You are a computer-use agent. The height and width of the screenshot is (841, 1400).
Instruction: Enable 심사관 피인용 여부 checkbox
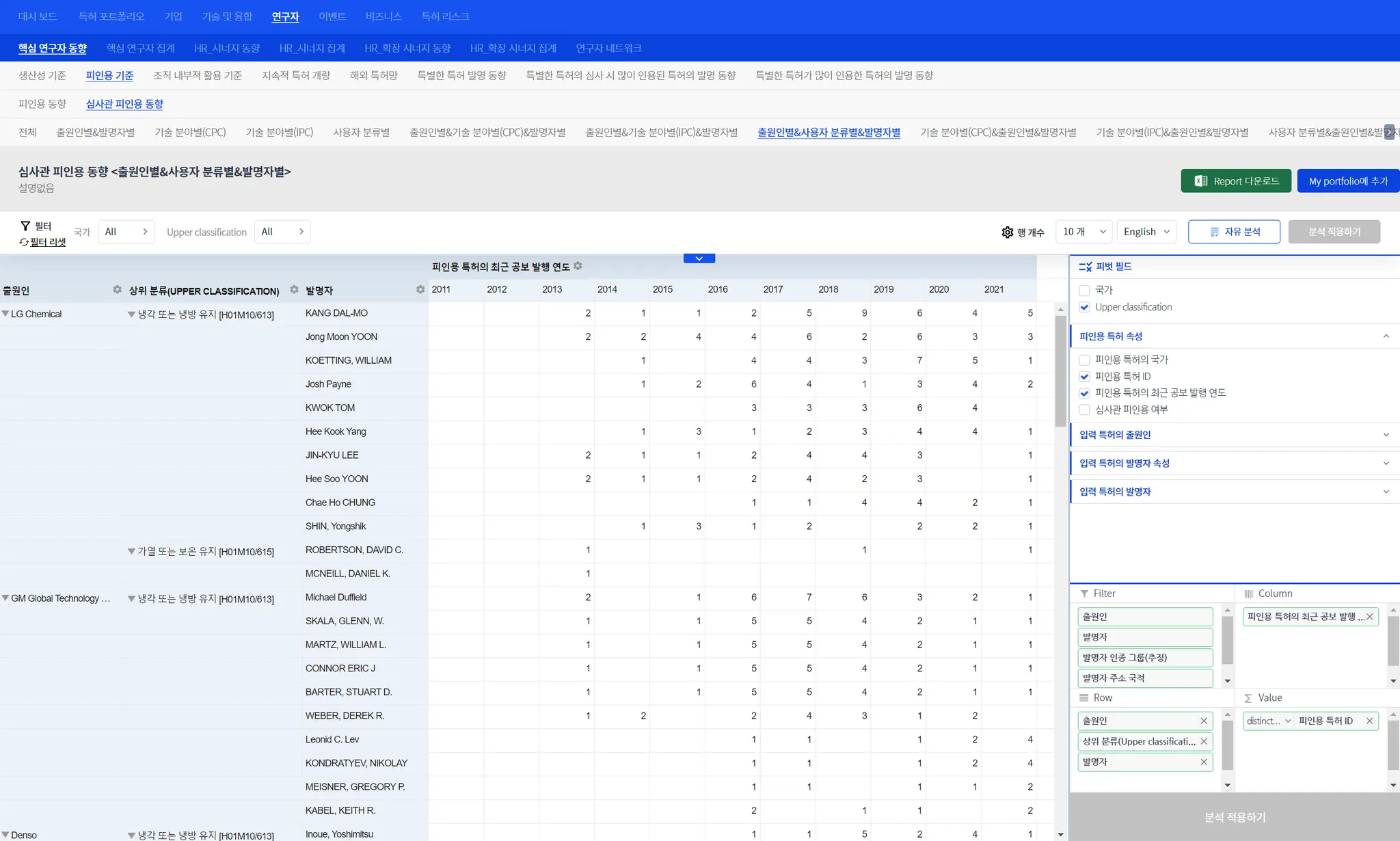click(x=1084, y=410)
